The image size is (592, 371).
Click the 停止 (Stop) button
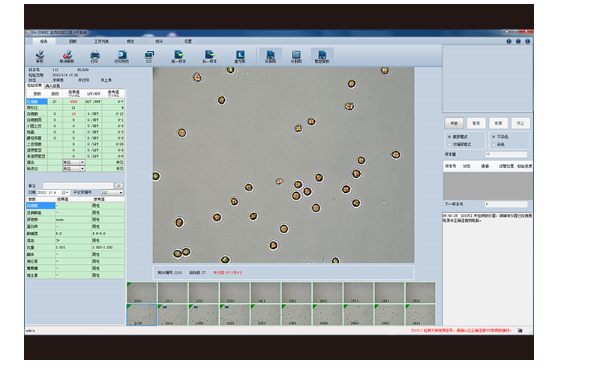point(520,123)
